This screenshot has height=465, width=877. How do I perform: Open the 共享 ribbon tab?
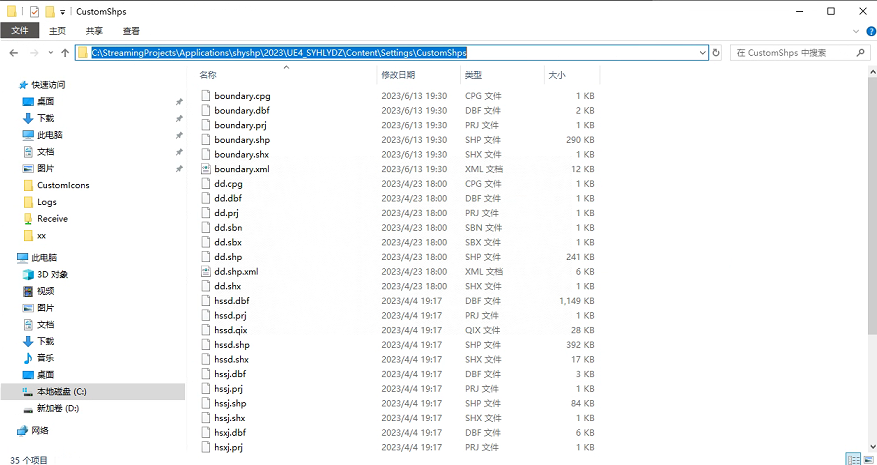point(94,31)
